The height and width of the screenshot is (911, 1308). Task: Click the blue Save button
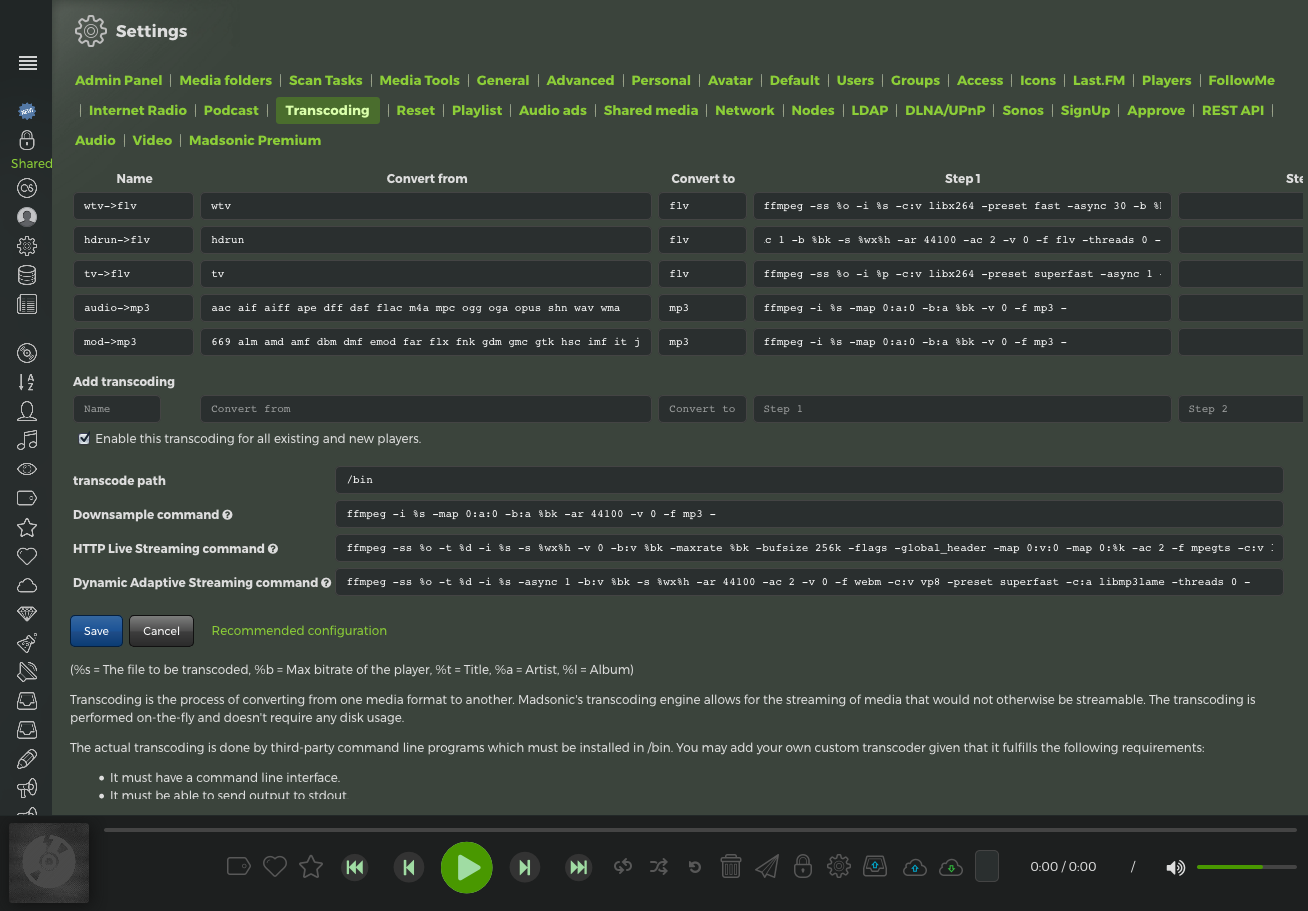tap(96, 631)
